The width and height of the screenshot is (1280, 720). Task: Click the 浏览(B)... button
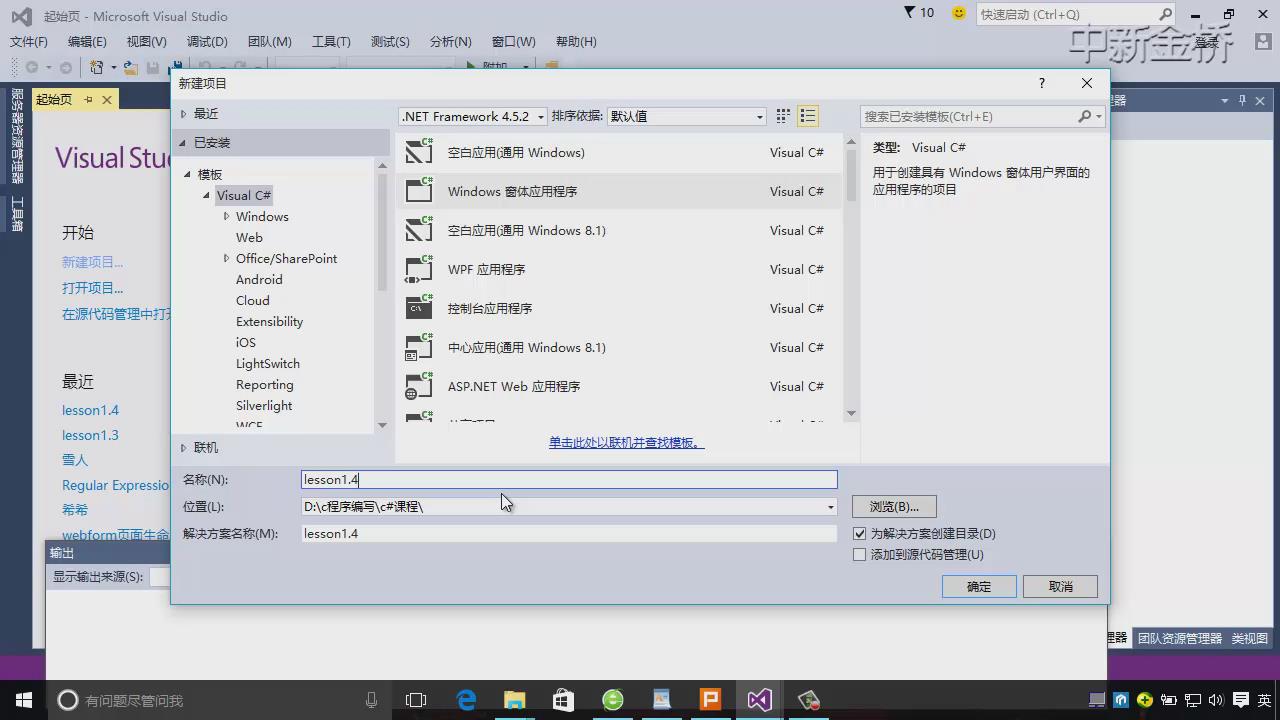click(x=894, y=506)
